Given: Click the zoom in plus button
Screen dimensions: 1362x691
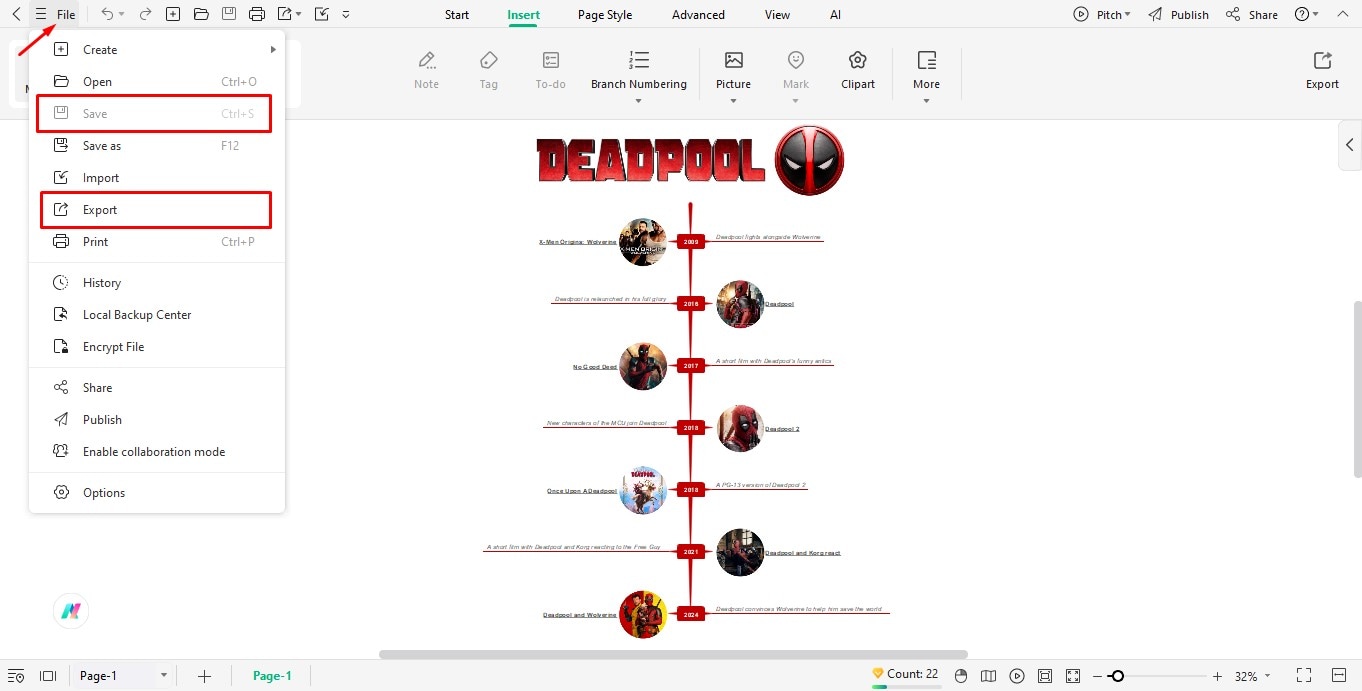Looking at the screenshot, I should [1217, 676].
